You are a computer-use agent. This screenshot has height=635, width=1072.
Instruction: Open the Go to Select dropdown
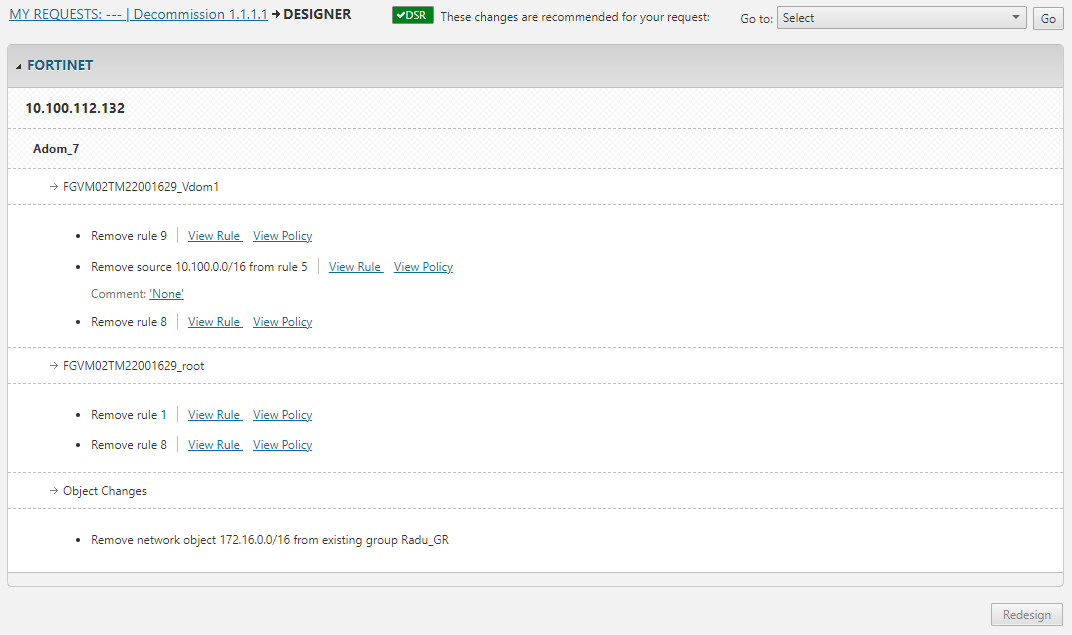pyautogui.click(x=902, y=18)
